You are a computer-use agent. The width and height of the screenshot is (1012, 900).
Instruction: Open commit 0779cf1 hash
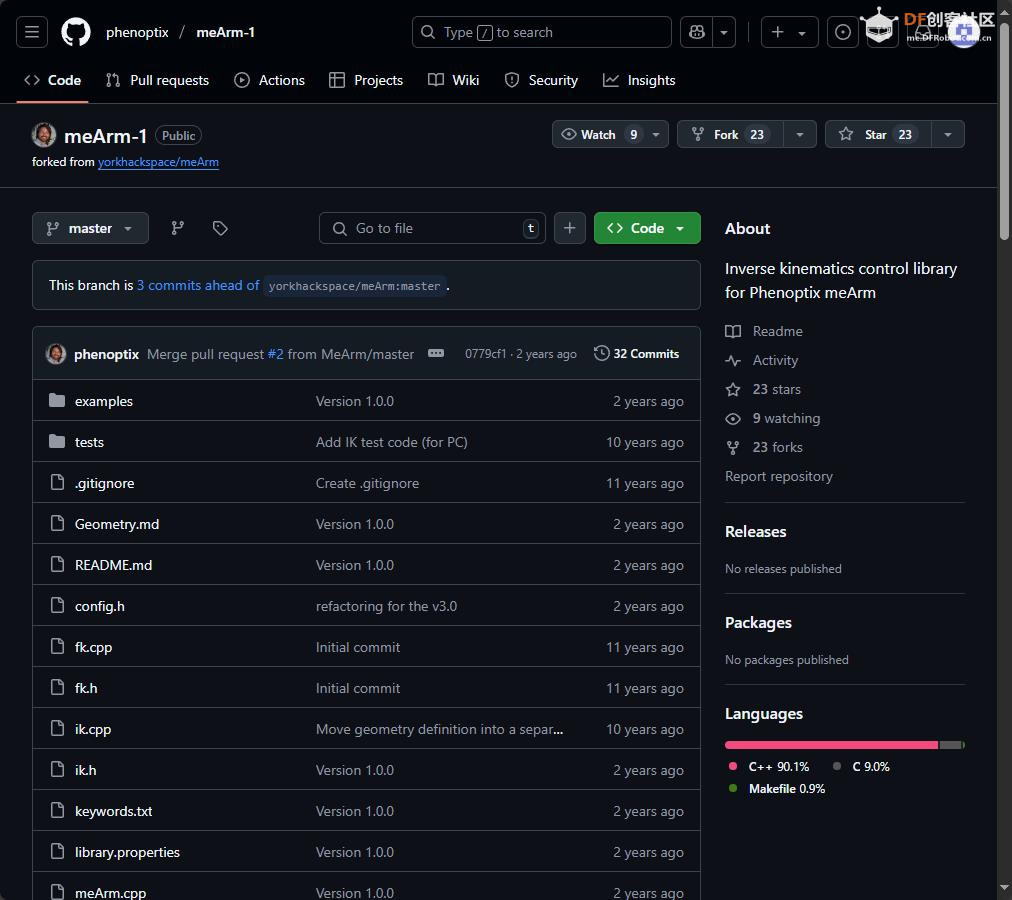click(485, 354)
